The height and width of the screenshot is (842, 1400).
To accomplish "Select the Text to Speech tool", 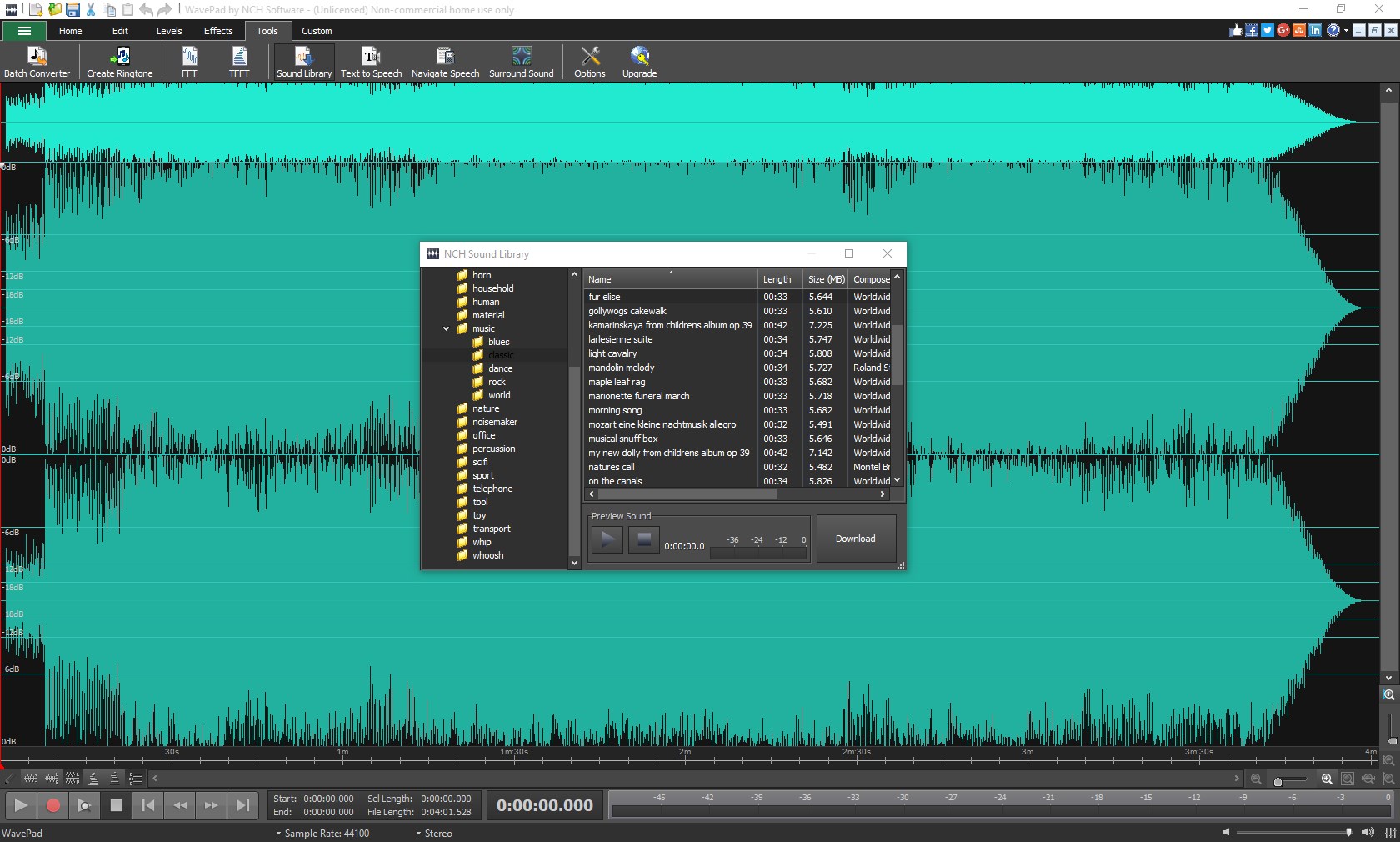I will 370,62.
